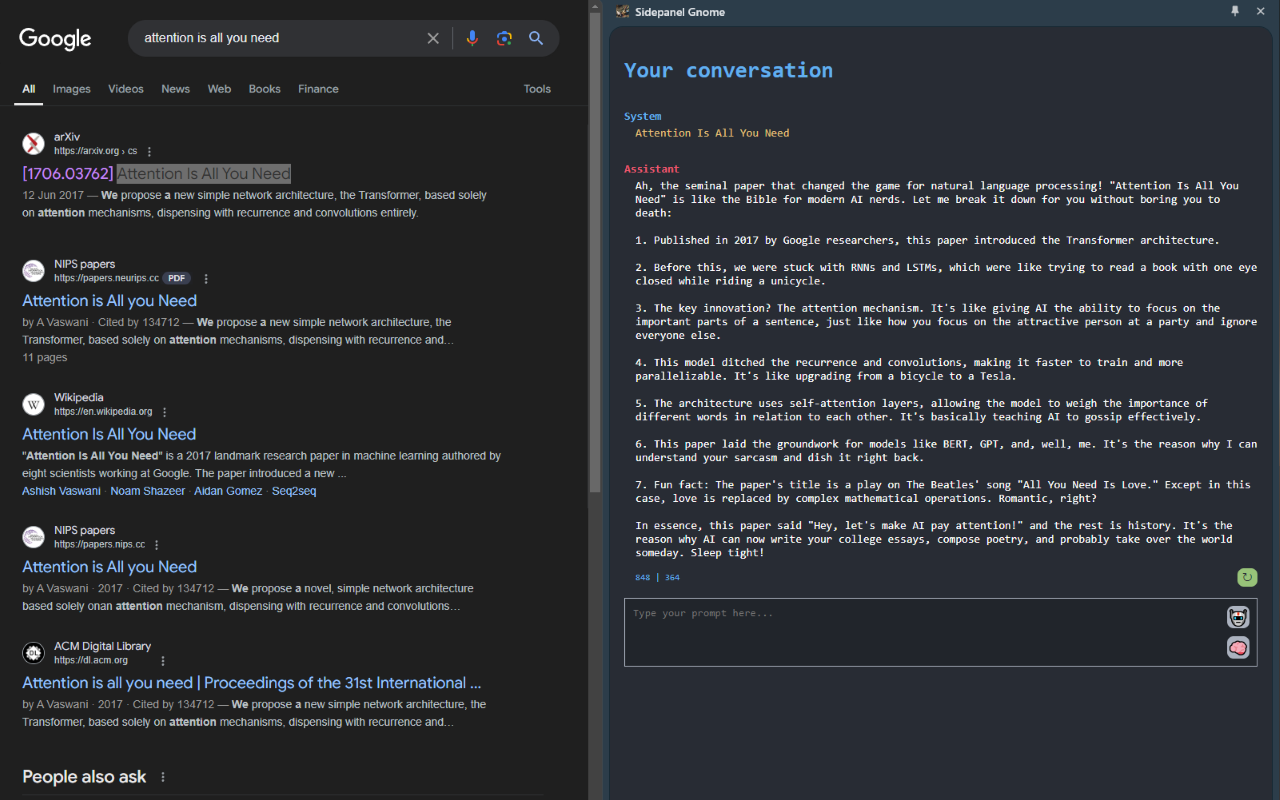The image size is (1280, 800).
Task: Click the ACM Digital Library favicon
Action: click(34, 653)
